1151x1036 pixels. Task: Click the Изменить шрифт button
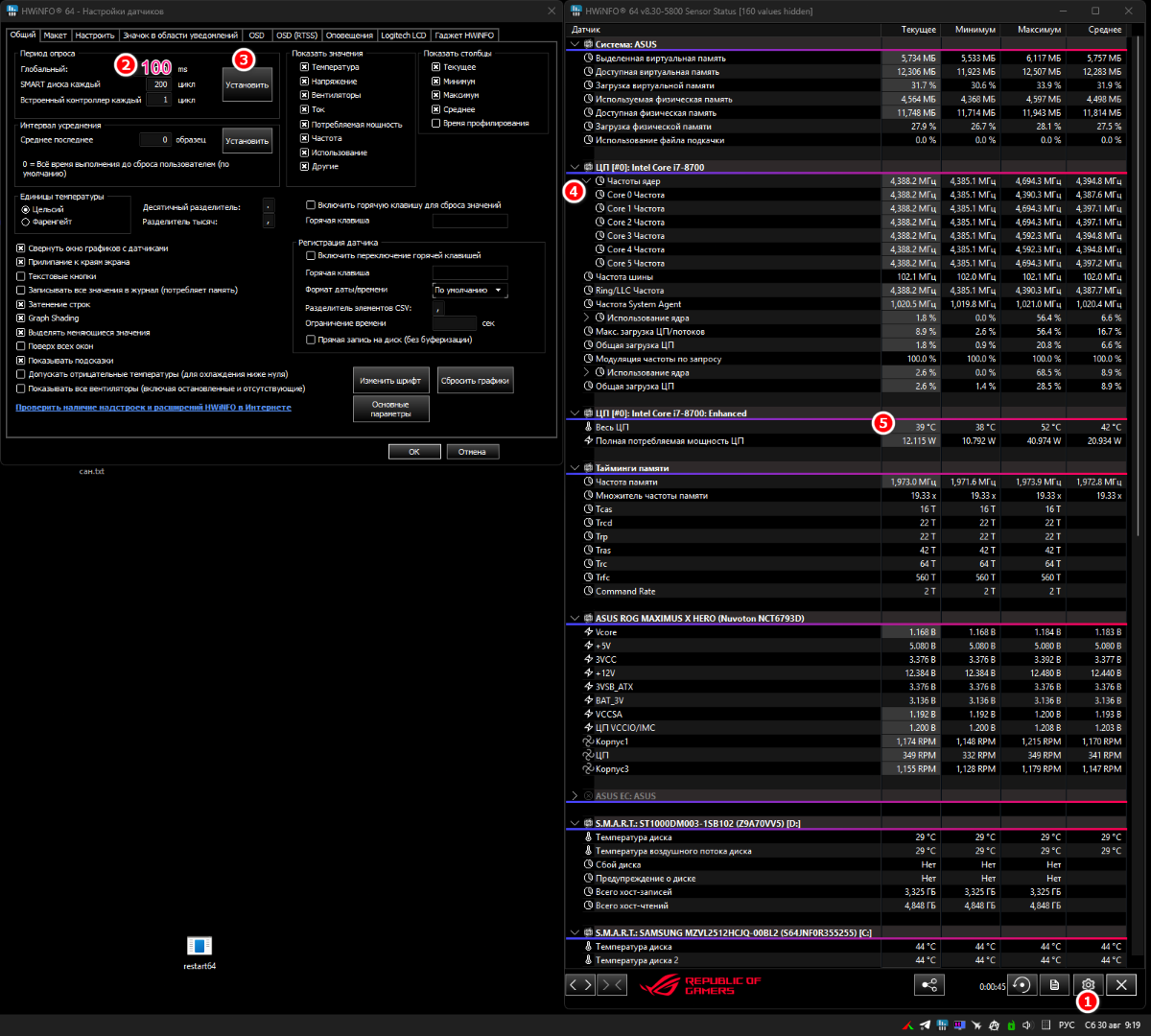pyautogui.click(x=390, y=381)
